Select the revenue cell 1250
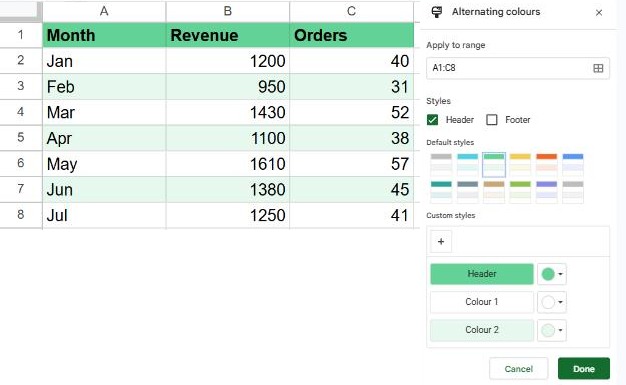 point(228,215)
